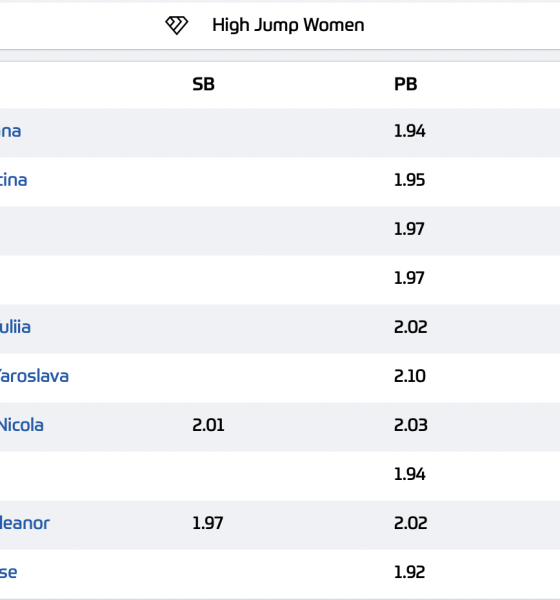This screenshot has height=600, width=560.
Task: Open the Yaroslava athlete link
Action: [34, 376]
